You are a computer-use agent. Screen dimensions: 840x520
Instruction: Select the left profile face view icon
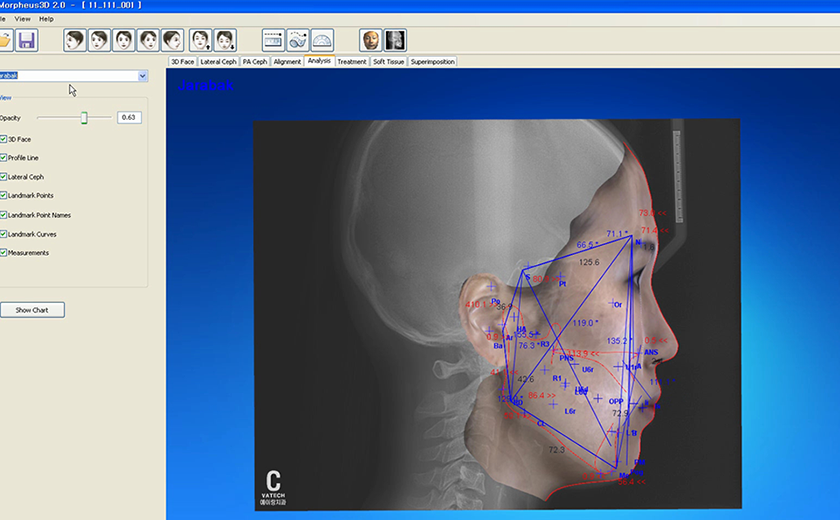coord(75,40)
